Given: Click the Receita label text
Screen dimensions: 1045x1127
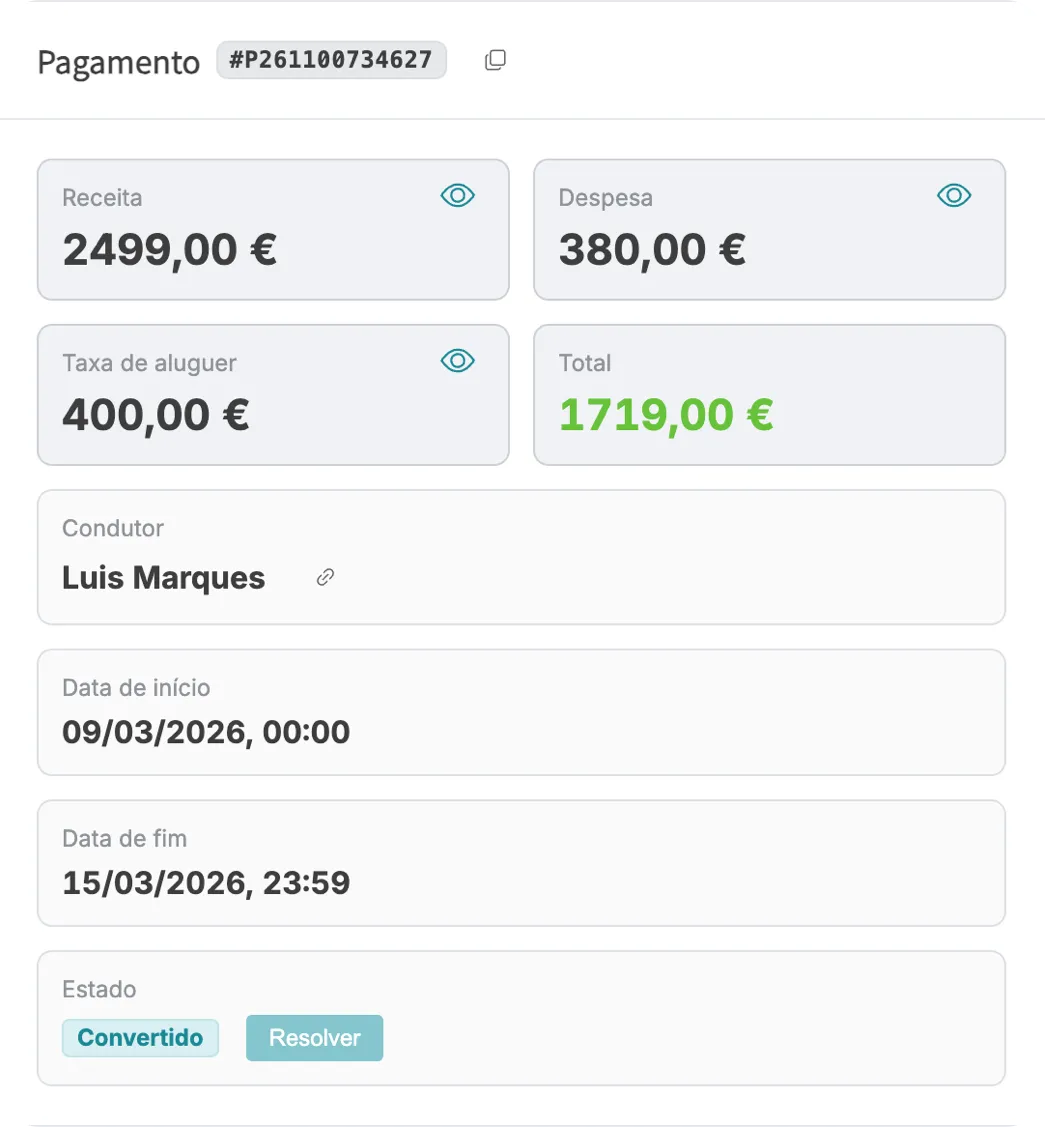Looking at the screenshot, I should 102,198.
